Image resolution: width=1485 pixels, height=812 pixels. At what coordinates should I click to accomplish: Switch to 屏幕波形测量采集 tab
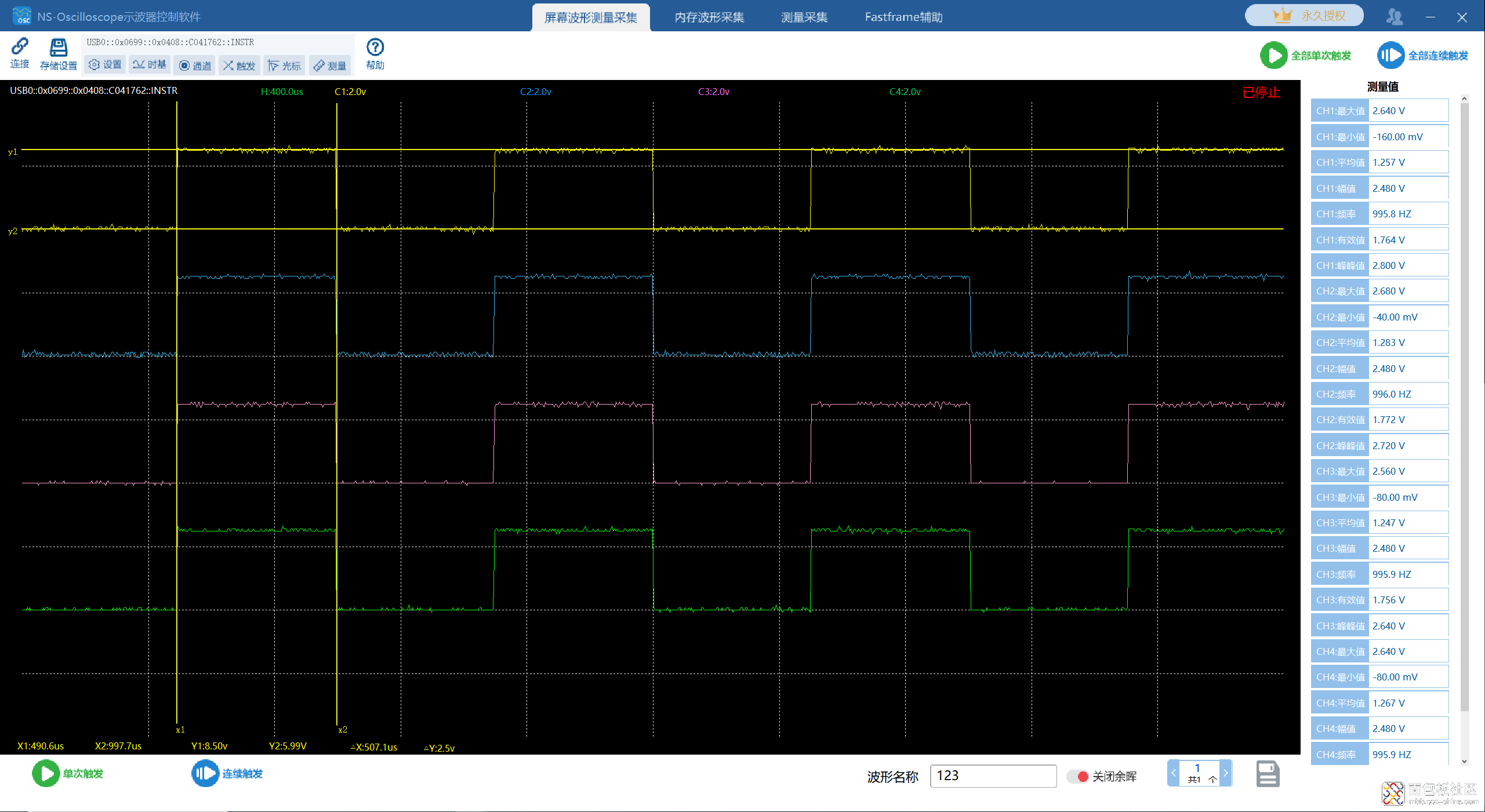pos(591,17)
